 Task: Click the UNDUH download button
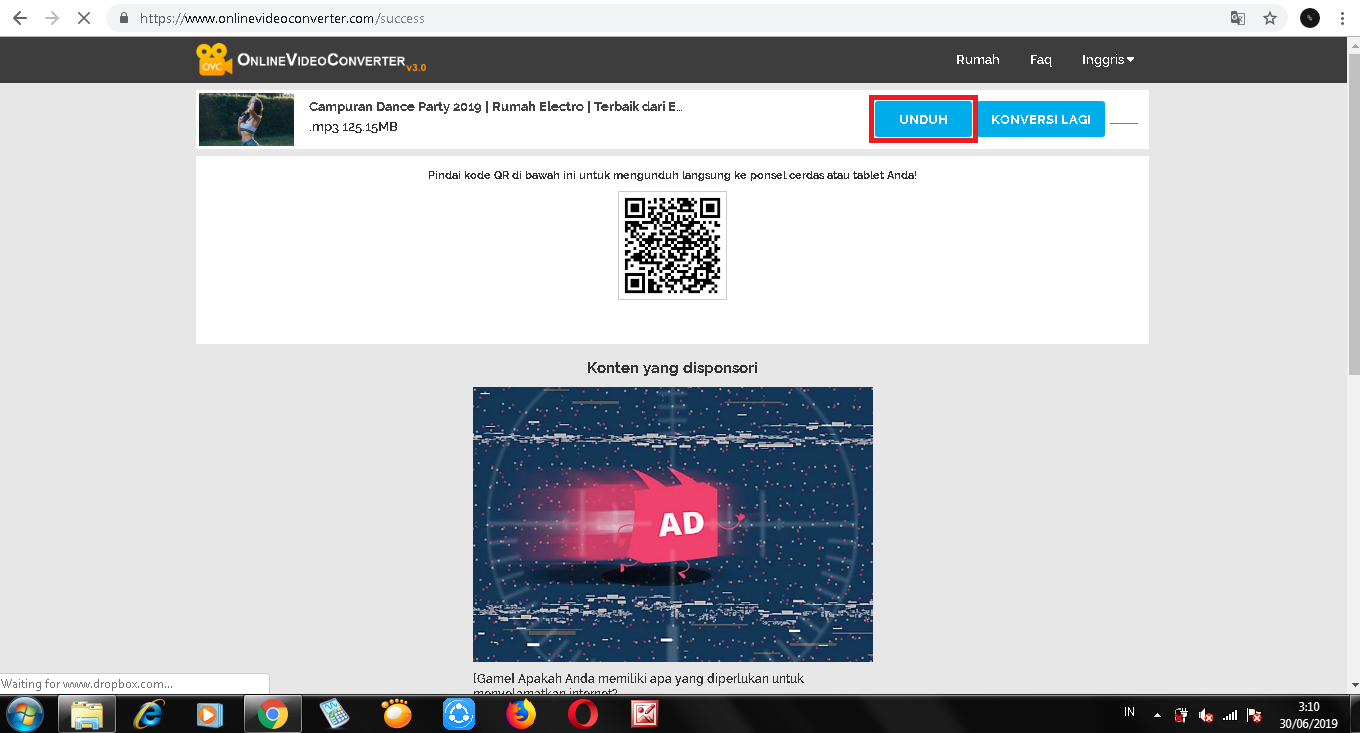(x=923, y=120)
